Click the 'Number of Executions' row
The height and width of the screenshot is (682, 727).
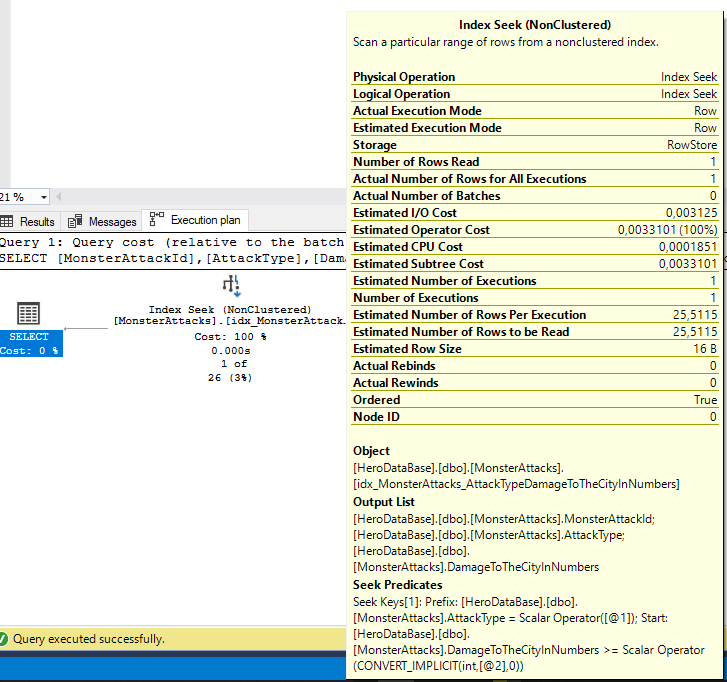pos(535,298)
